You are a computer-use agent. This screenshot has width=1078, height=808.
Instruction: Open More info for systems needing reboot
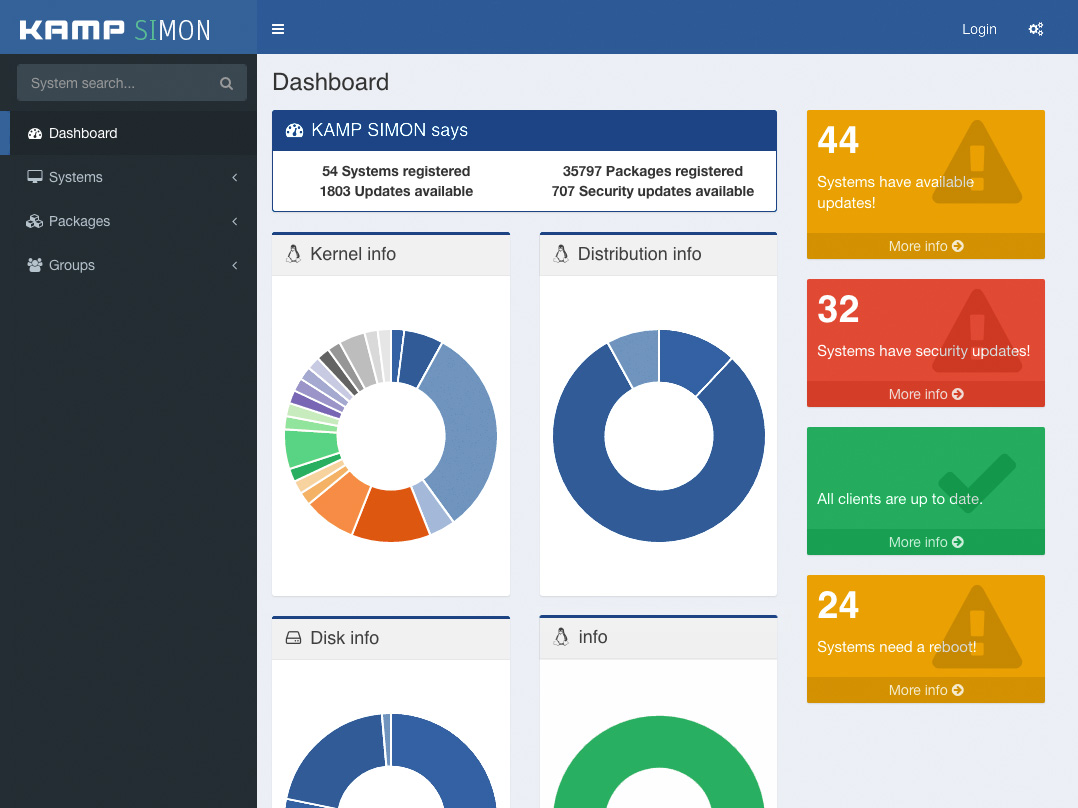coord(925,690)
